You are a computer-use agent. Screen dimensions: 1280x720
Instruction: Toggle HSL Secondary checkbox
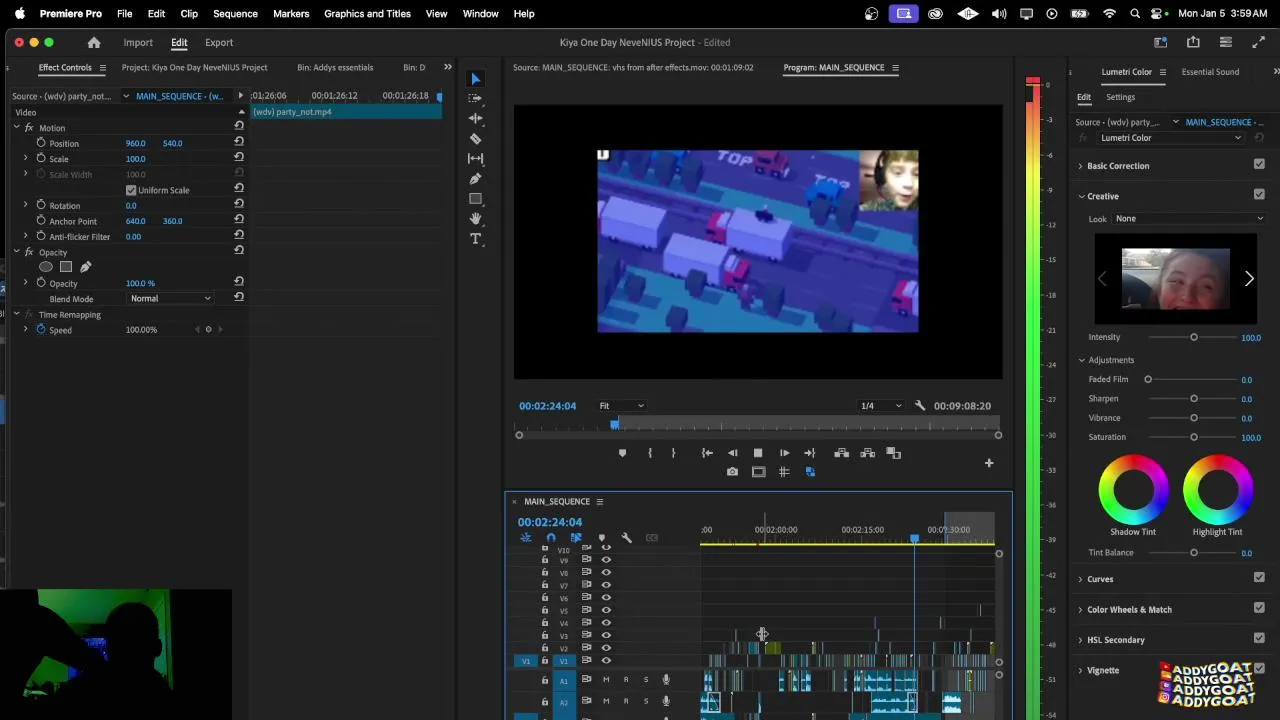click(1259, 639)
